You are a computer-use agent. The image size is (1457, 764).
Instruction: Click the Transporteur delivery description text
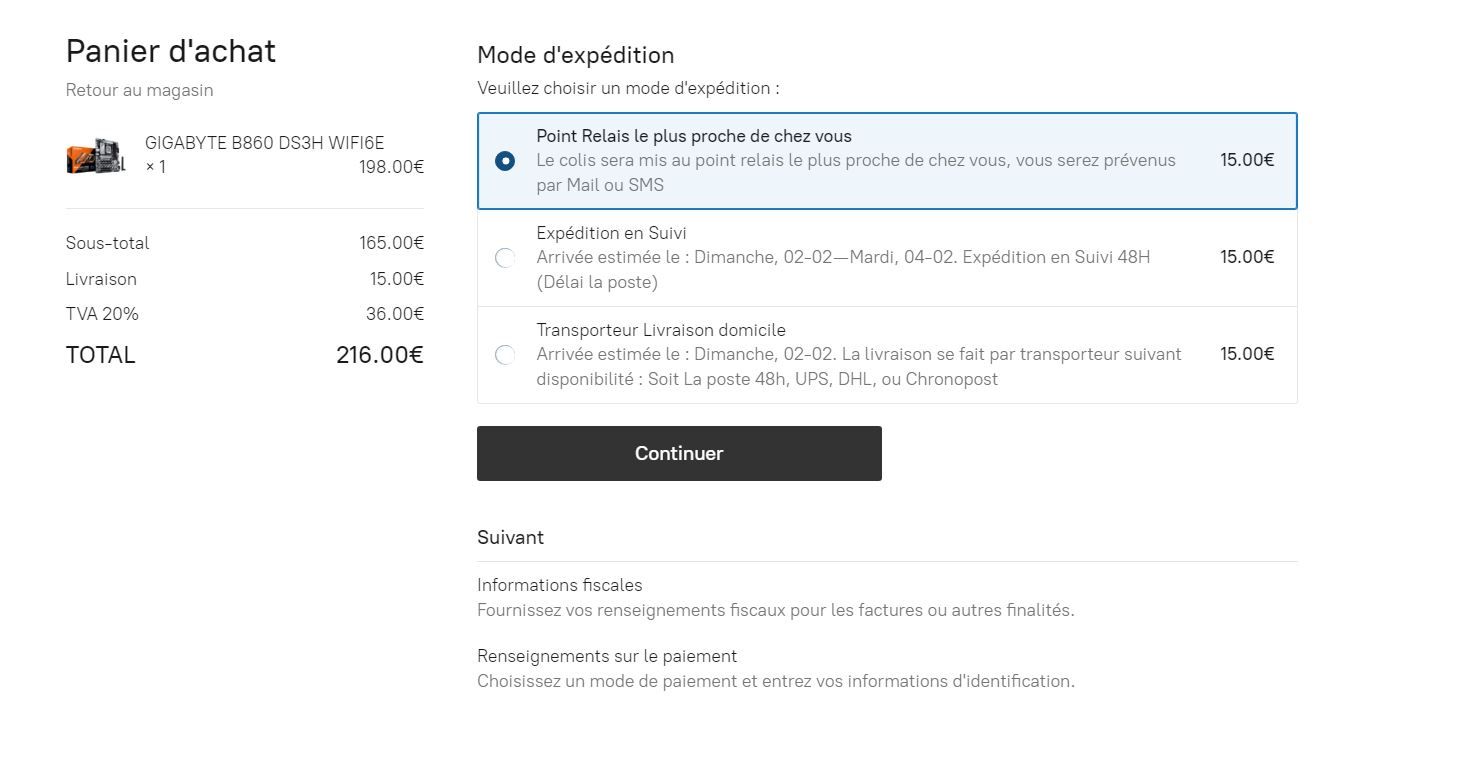(x=859, y=367)
